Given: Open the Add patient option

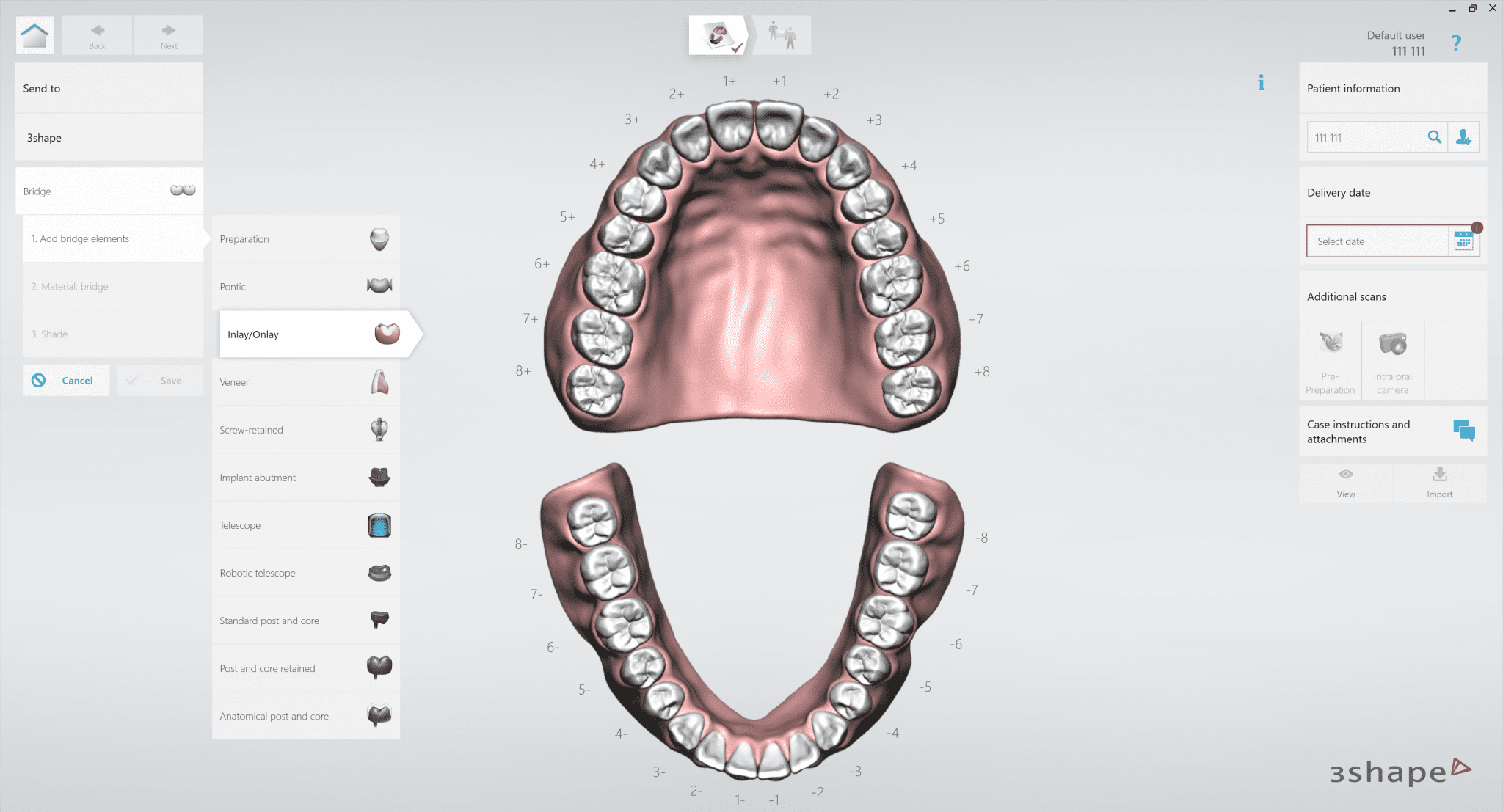Looking at the screenshot, I should pos(1463,137).
